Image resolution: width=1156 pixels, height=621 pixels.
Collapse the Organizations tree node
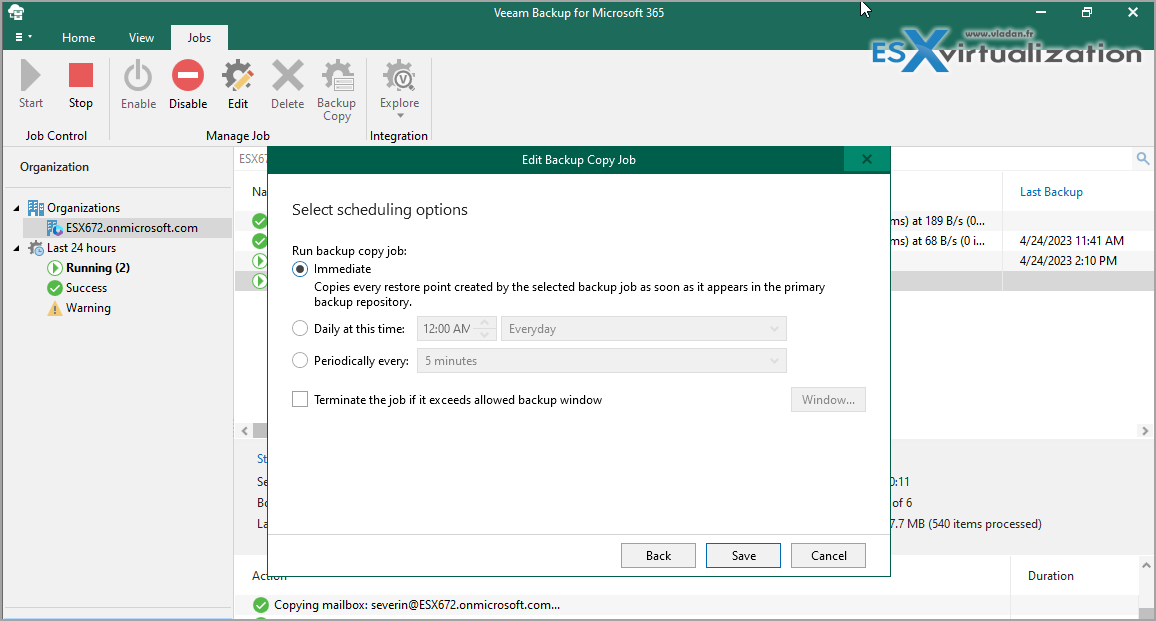click(x=17, y=208)
